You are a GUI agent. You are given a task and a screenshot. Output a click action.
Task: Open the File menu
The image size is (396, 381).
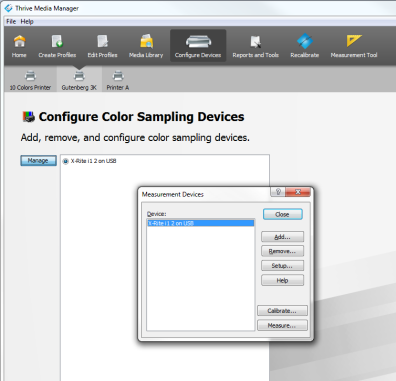click(11, 21)
